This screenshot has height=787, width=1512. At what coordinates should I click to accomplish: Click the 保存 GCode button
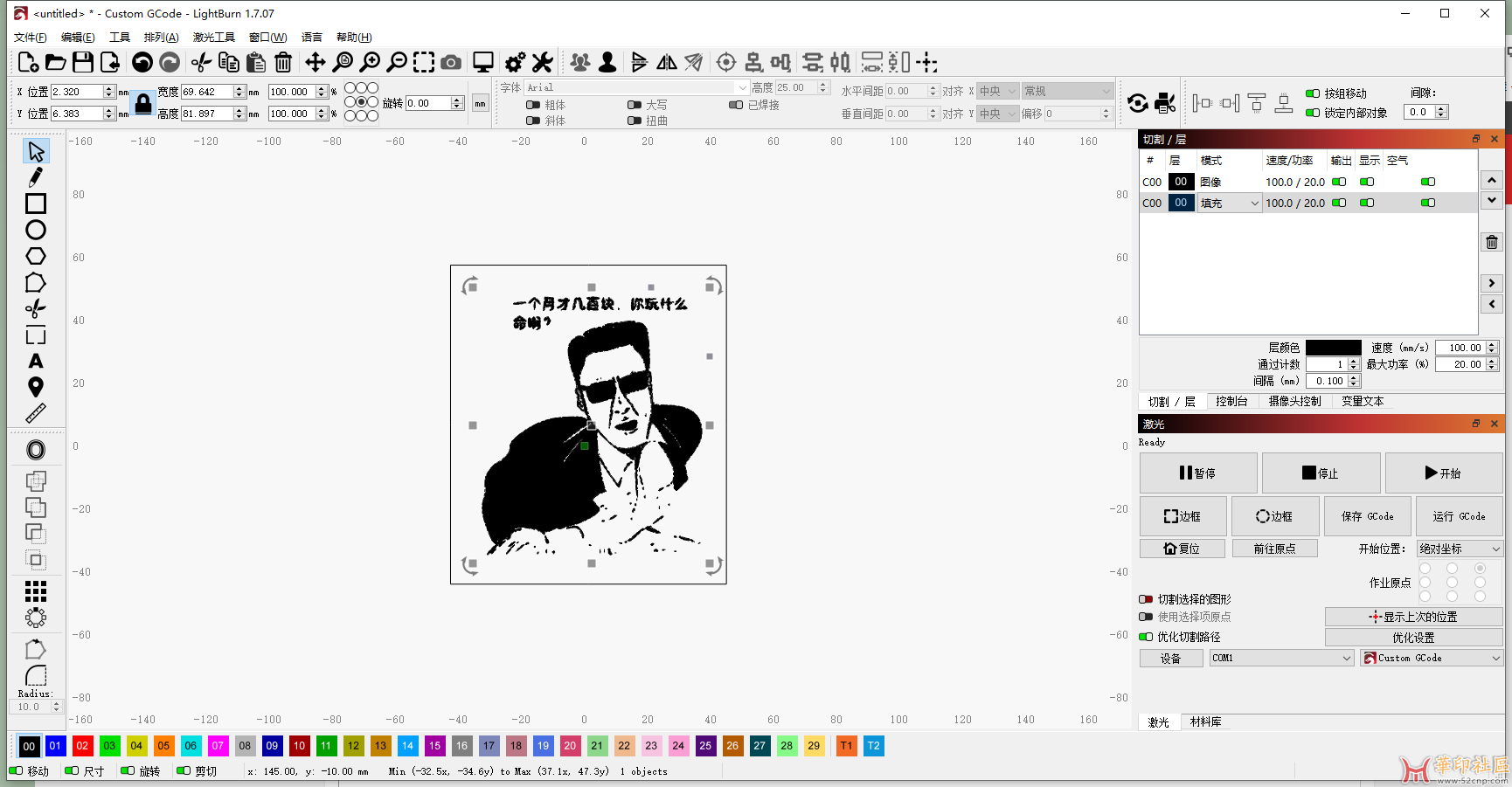pos(1367,516)
